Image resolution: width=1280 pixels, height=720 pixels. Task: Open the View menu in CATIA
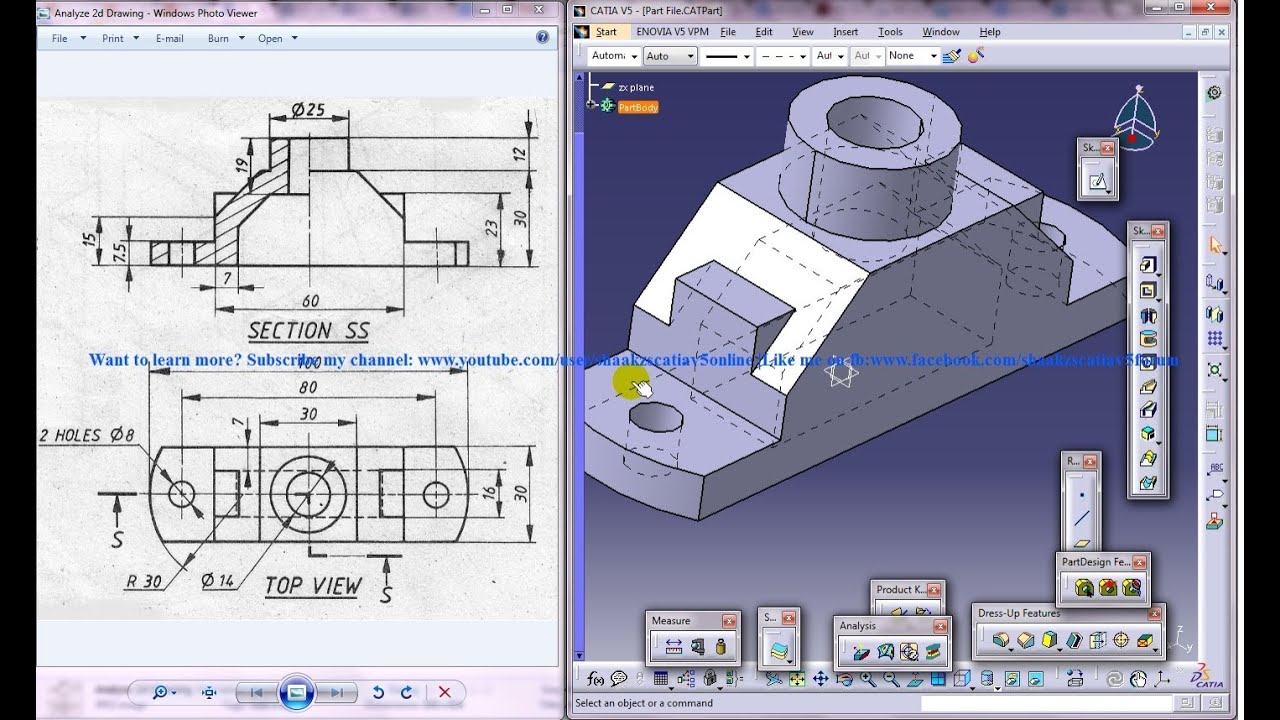coord(803,32)
